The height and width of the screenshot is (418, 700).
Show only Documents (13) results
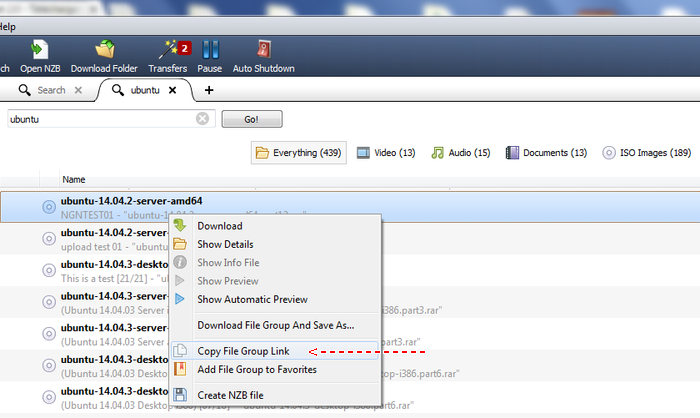[x=546, y=153]
